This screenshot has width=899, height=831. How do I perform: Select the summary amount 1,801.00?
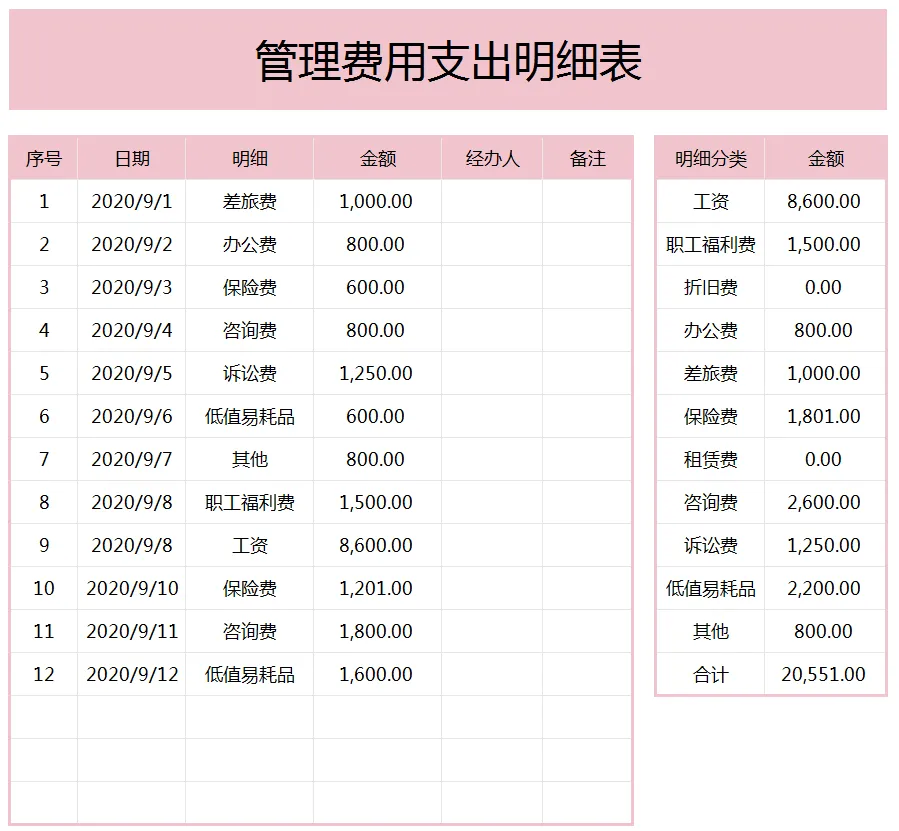[823, 416]
